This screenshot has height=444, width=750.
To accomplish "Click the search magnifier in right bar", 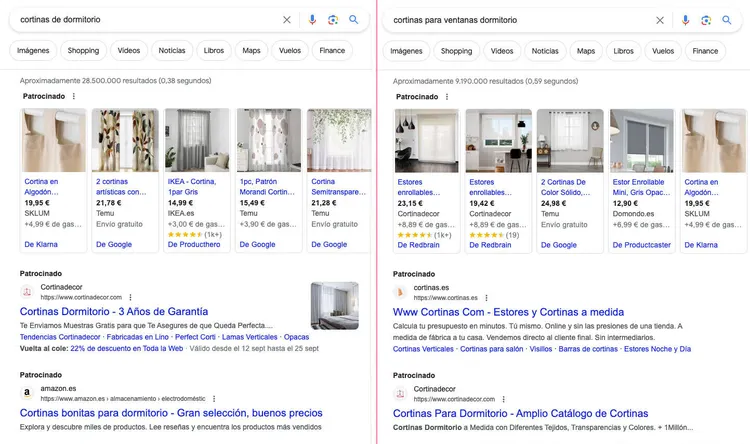I will pyautogui.click(x=727, y=20).
